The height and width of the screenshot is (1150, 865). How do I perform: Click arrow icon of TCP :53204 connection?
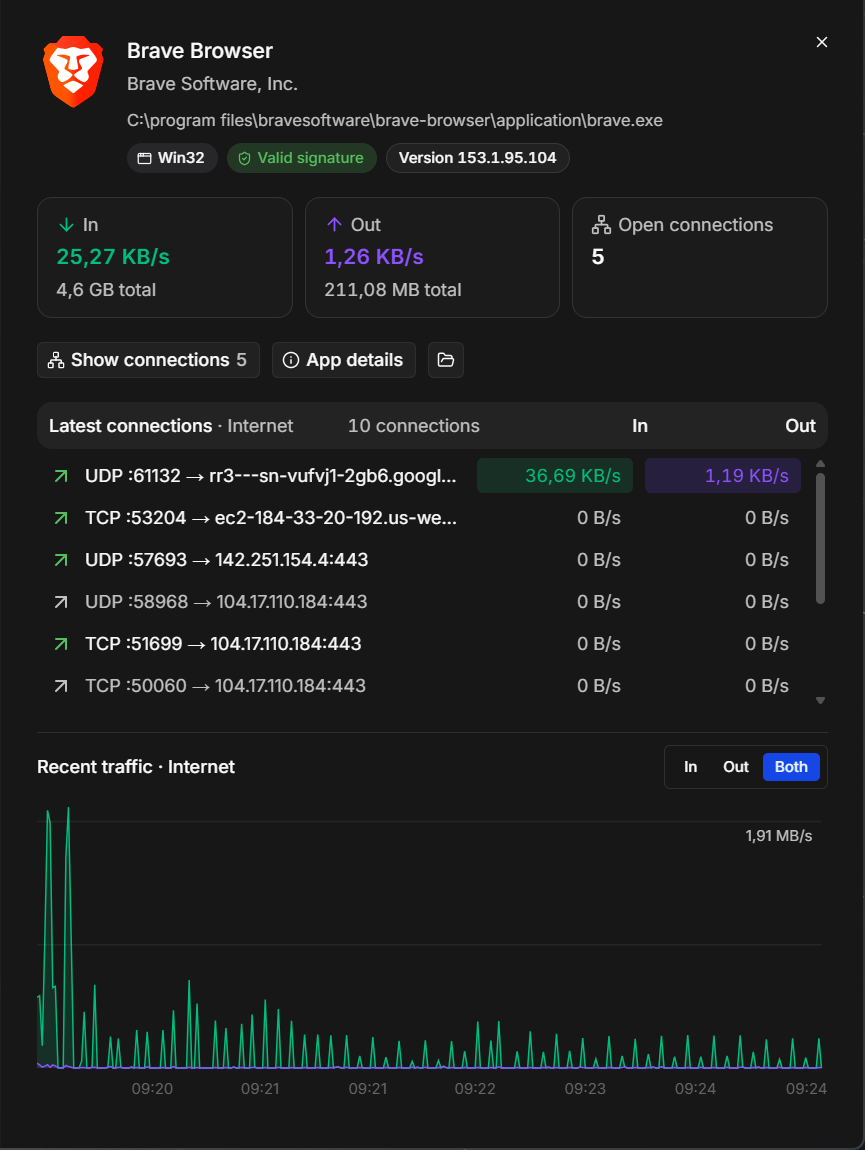click(61, 519)
